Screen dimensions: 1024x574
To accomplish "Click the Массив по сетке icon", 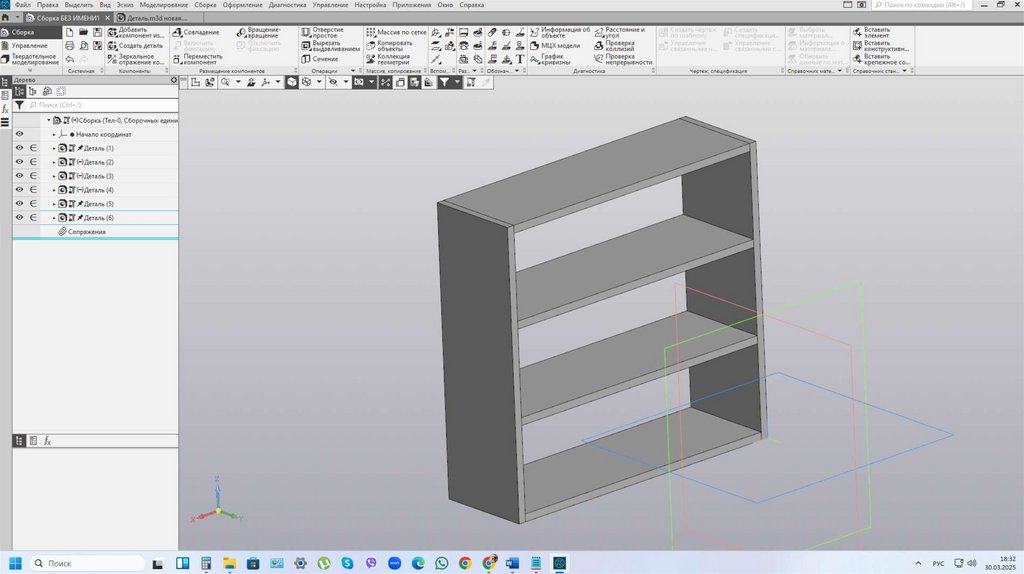I will tap(371, 33).
